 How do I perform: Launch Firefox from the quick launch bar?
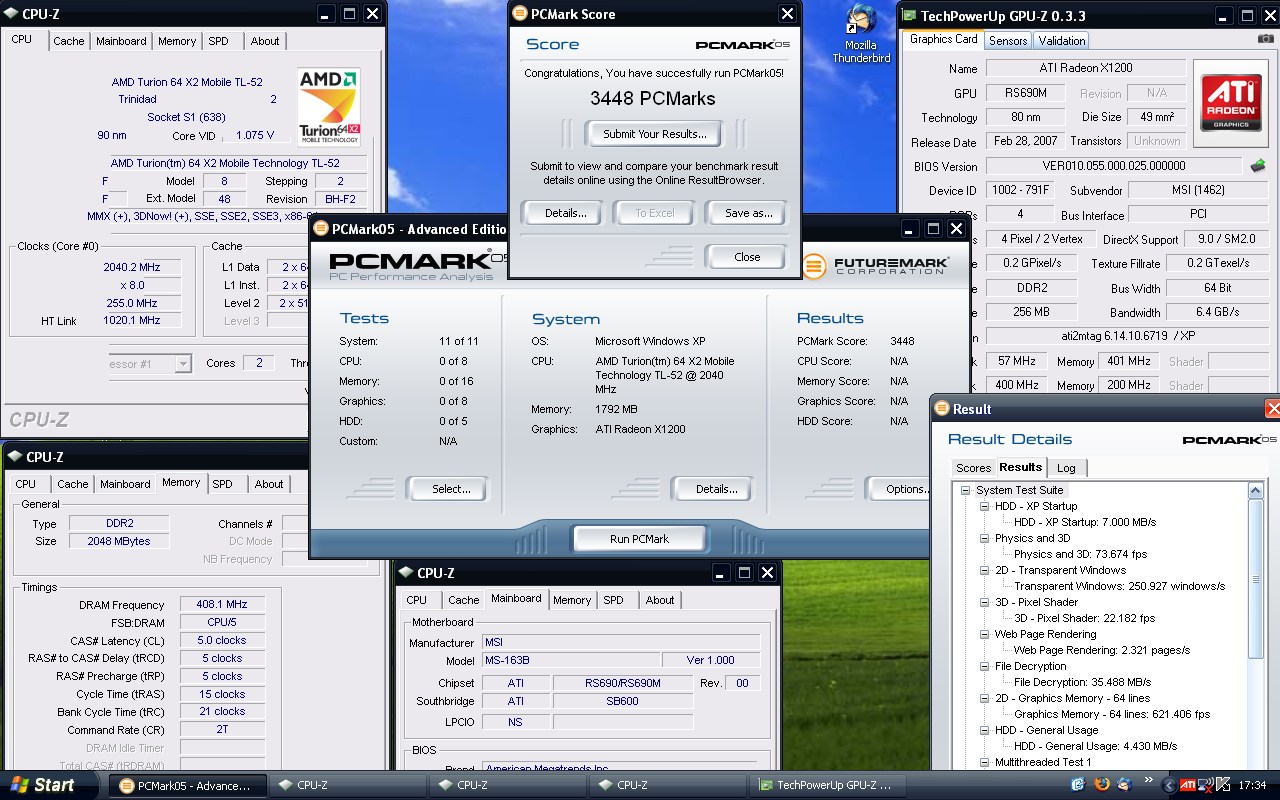1102,784
